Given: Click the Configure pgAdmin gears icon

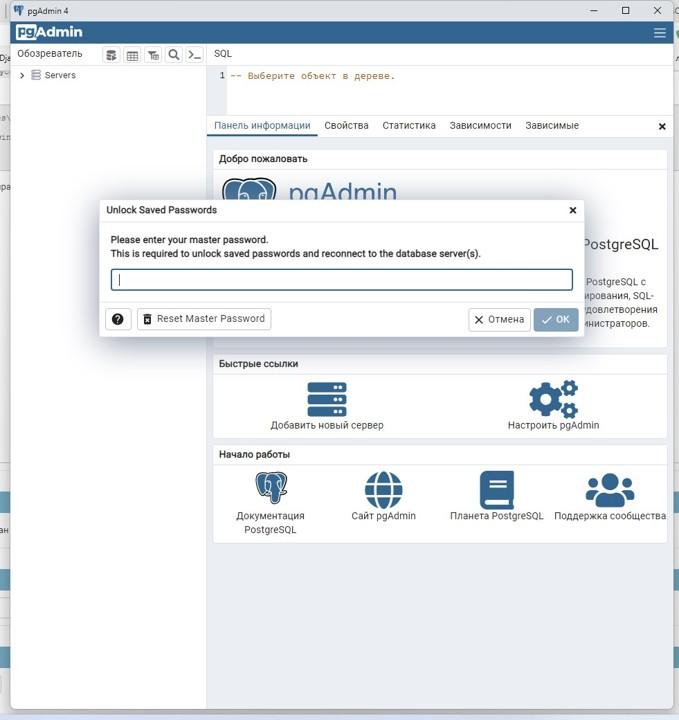Looking at the screenshot, I should click(x=553, y=399).
